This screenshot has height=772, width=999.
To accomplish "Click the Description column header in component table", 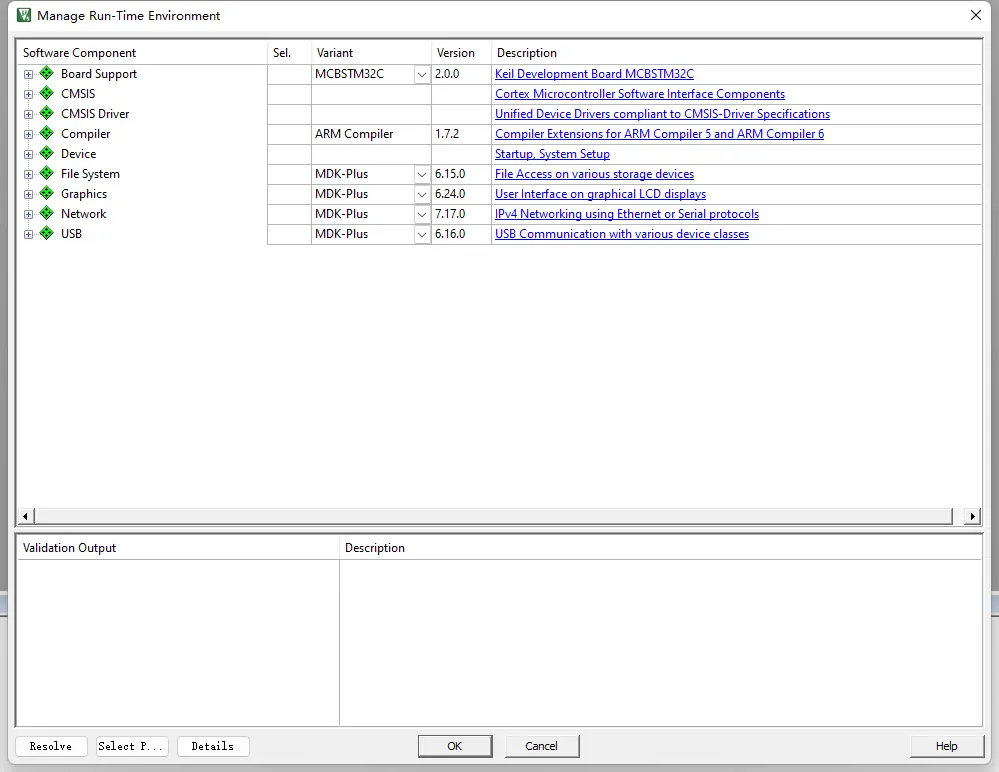I will pos(737,53).
